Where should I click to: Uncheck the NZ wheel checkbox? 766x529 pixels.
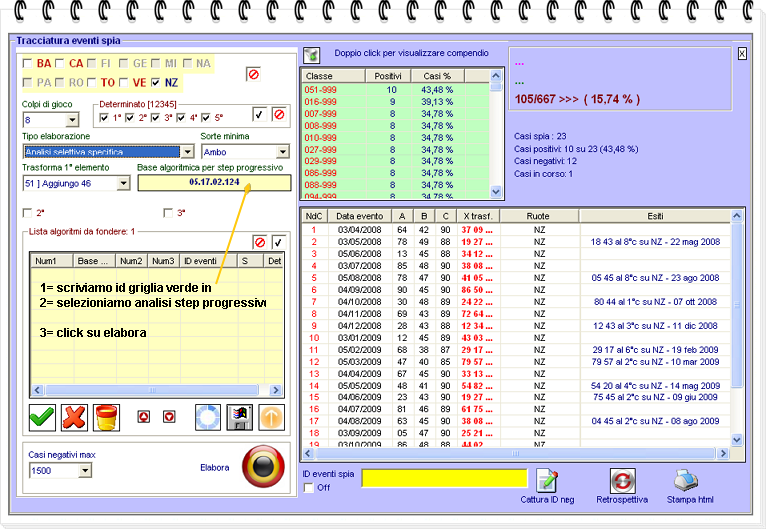coord(156,83)
